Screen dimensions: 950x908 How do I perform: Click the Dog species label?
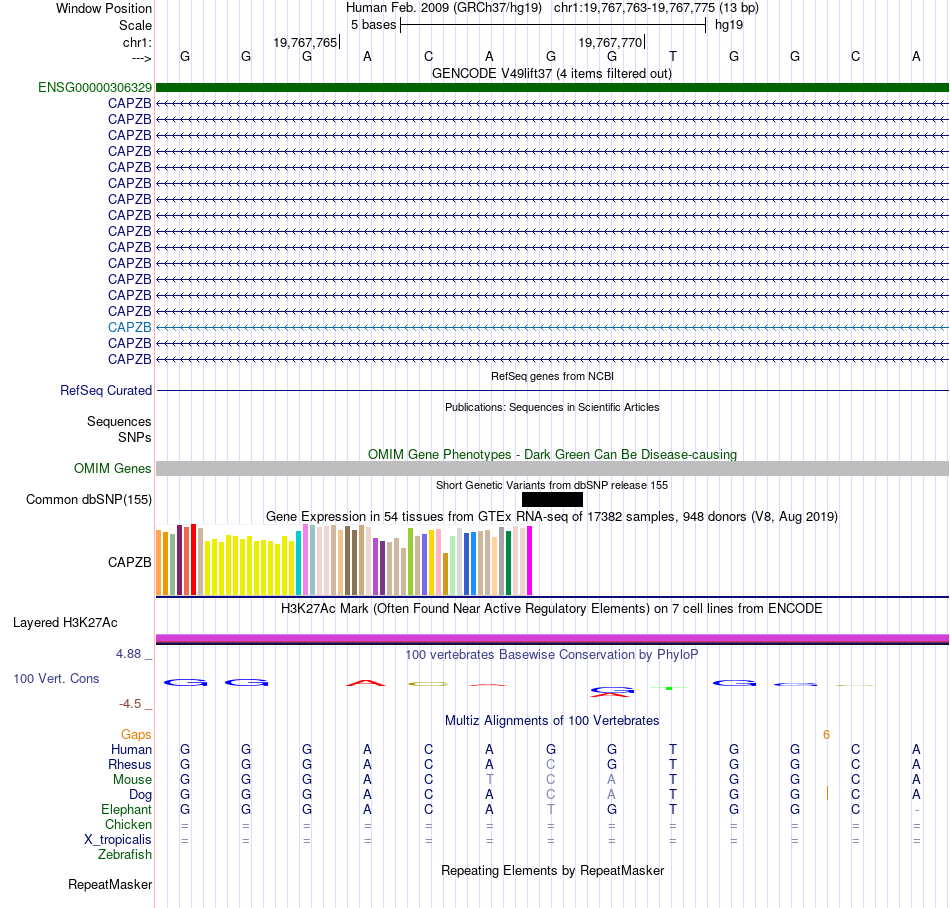tap(140, 795)
